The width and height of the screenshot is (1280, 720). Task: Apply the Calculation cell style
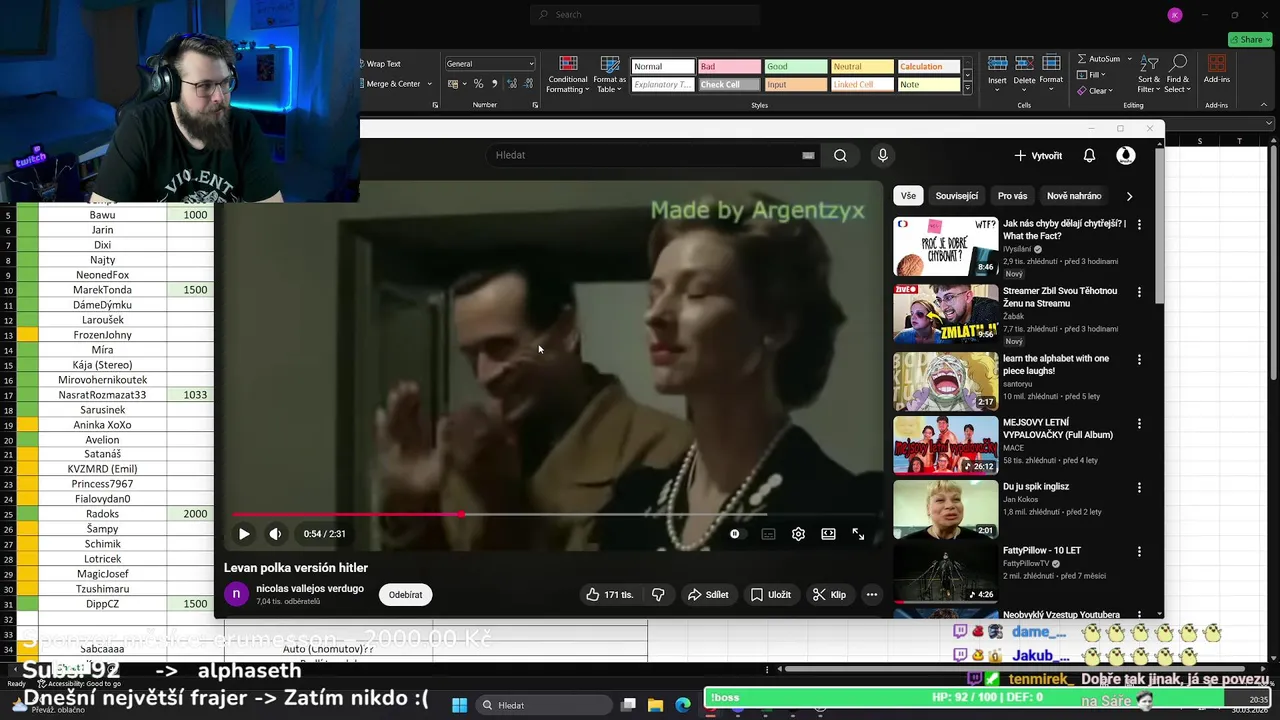point(929,67)
